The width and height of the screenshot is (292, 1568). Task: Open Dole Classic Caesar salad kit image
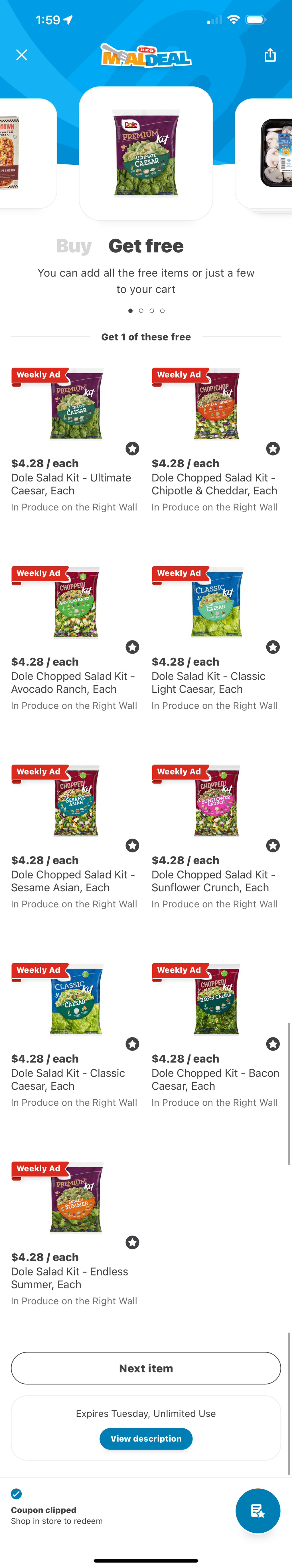tap(76, 999)
